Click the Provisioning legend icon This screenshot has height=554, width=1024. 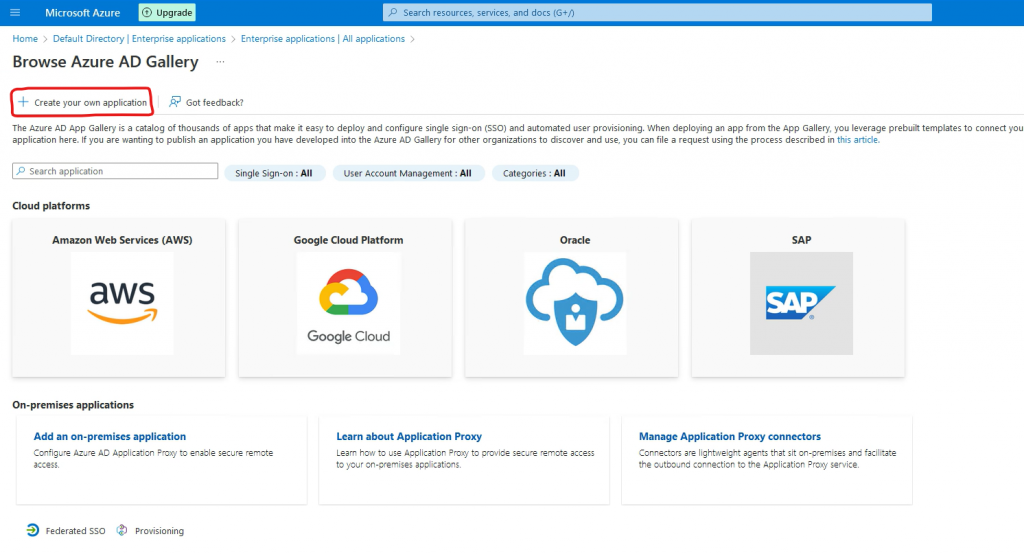coord(121,530)
